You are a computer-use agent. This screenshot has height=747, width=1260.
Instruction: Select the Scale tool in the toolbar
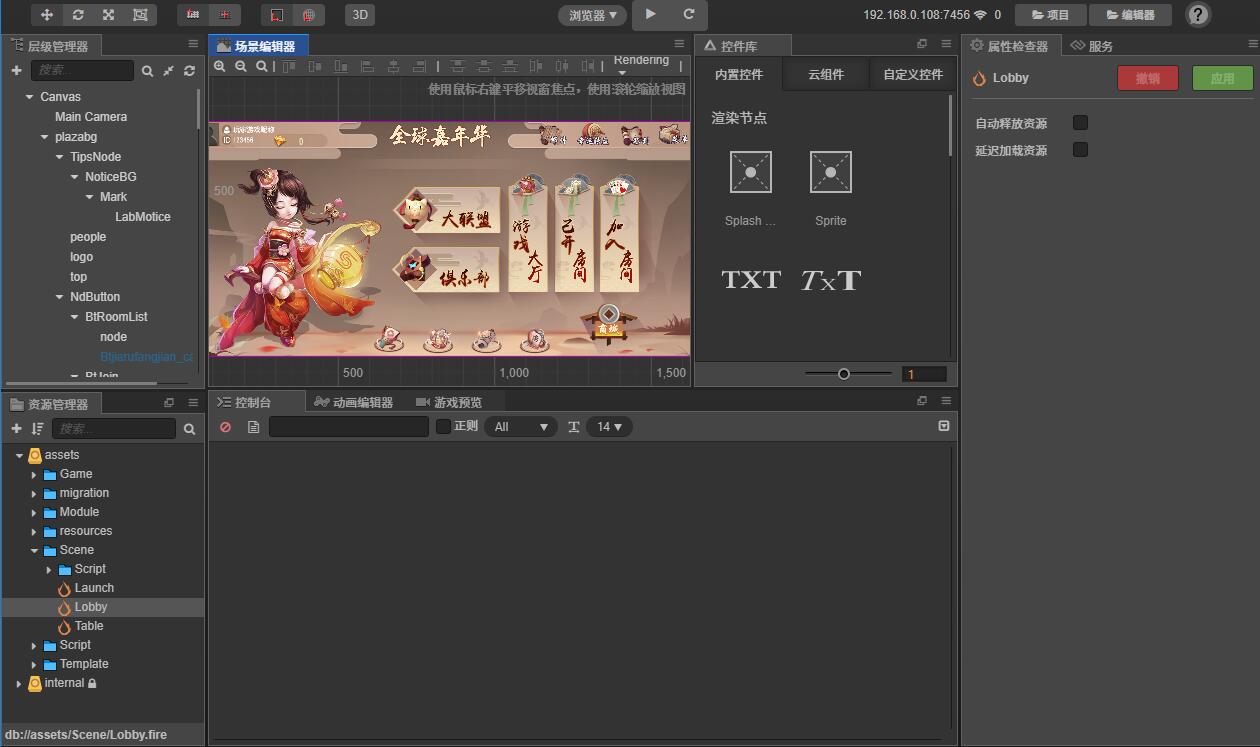coord(108,15)
